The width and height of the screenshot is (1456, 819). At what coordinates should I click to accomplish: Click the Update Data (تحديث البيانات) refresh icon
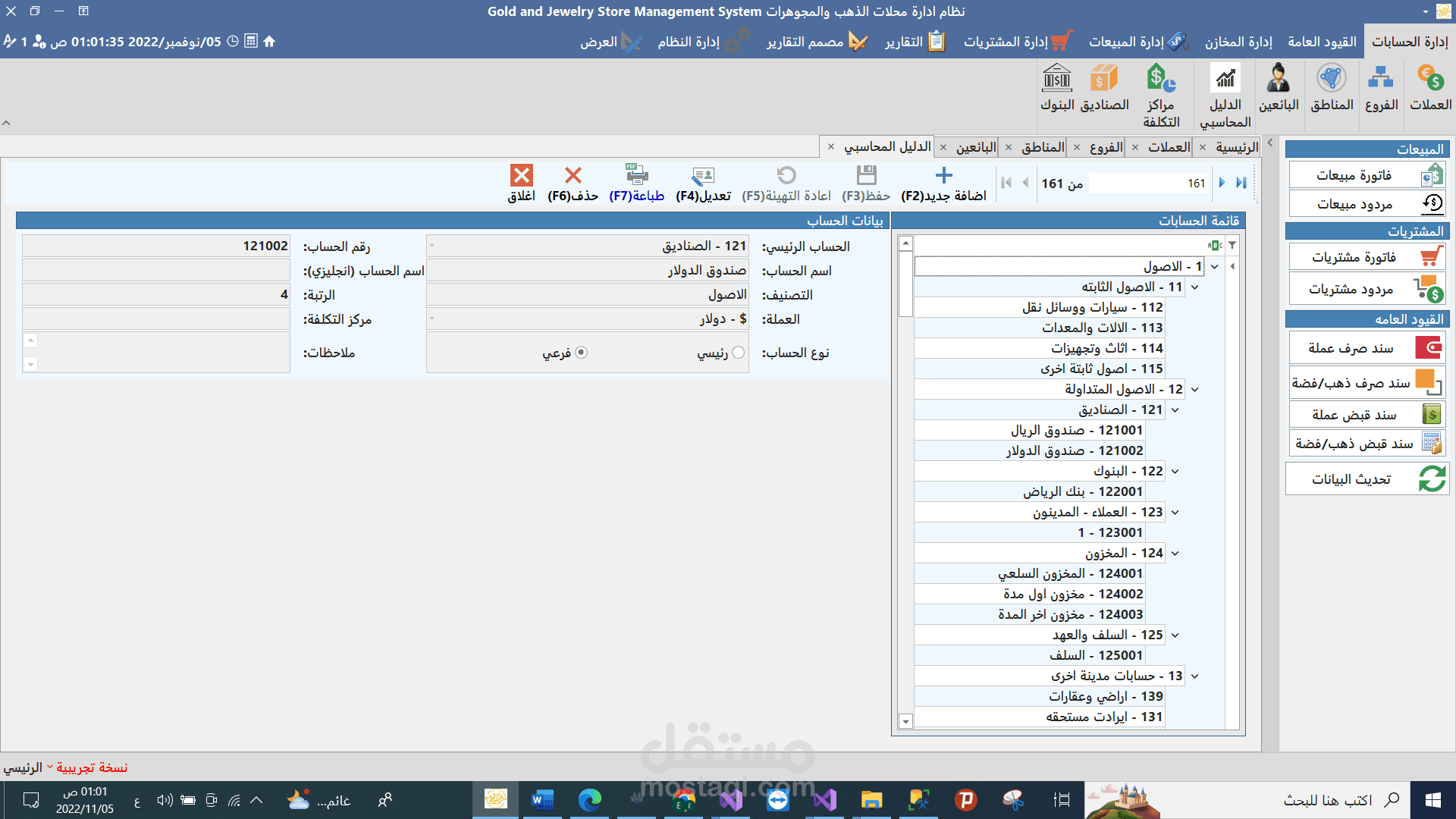click(1432, 479)
